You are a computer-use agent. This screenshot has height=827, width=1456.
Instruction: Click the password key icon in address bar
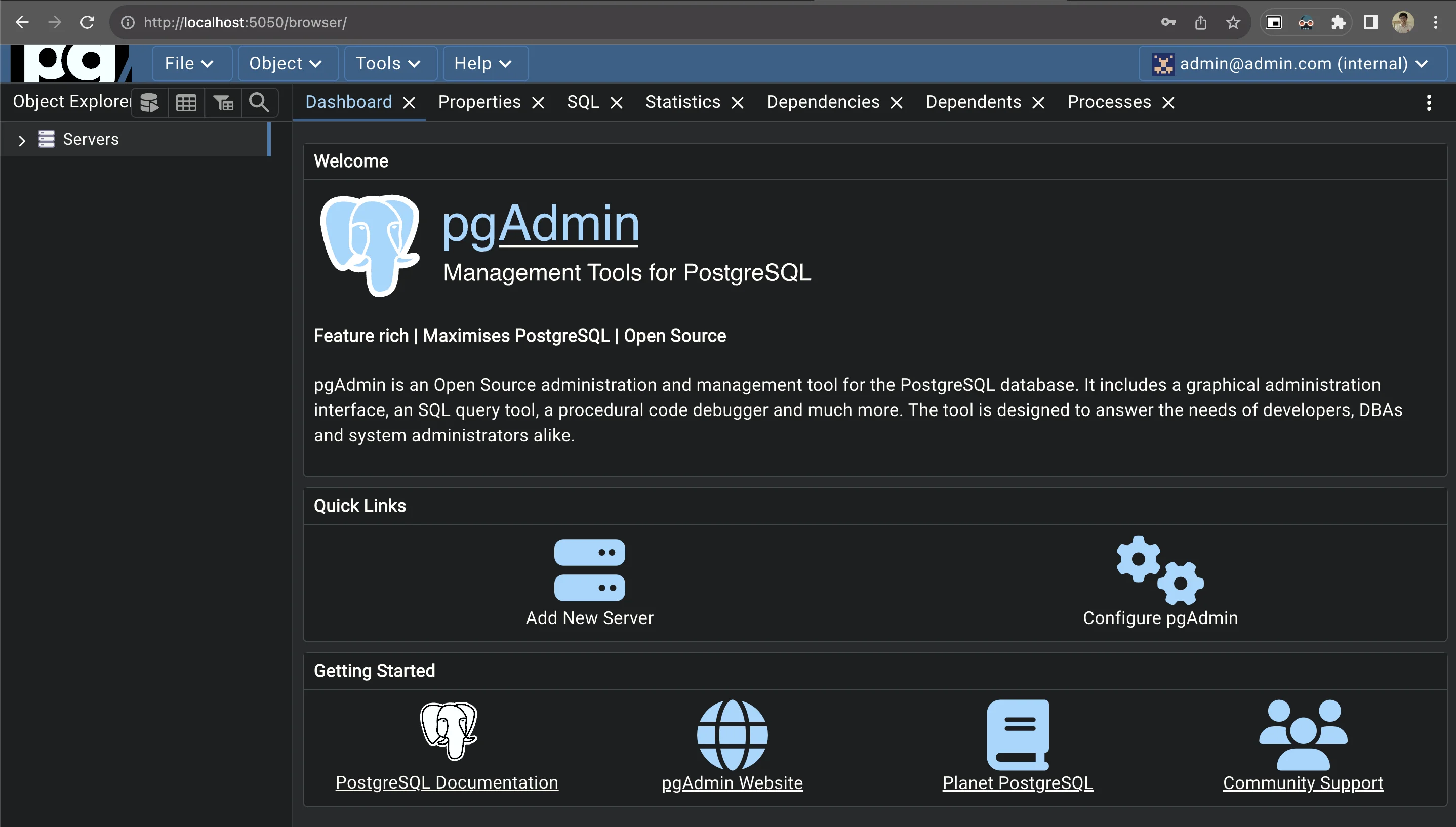[1168, 22]
